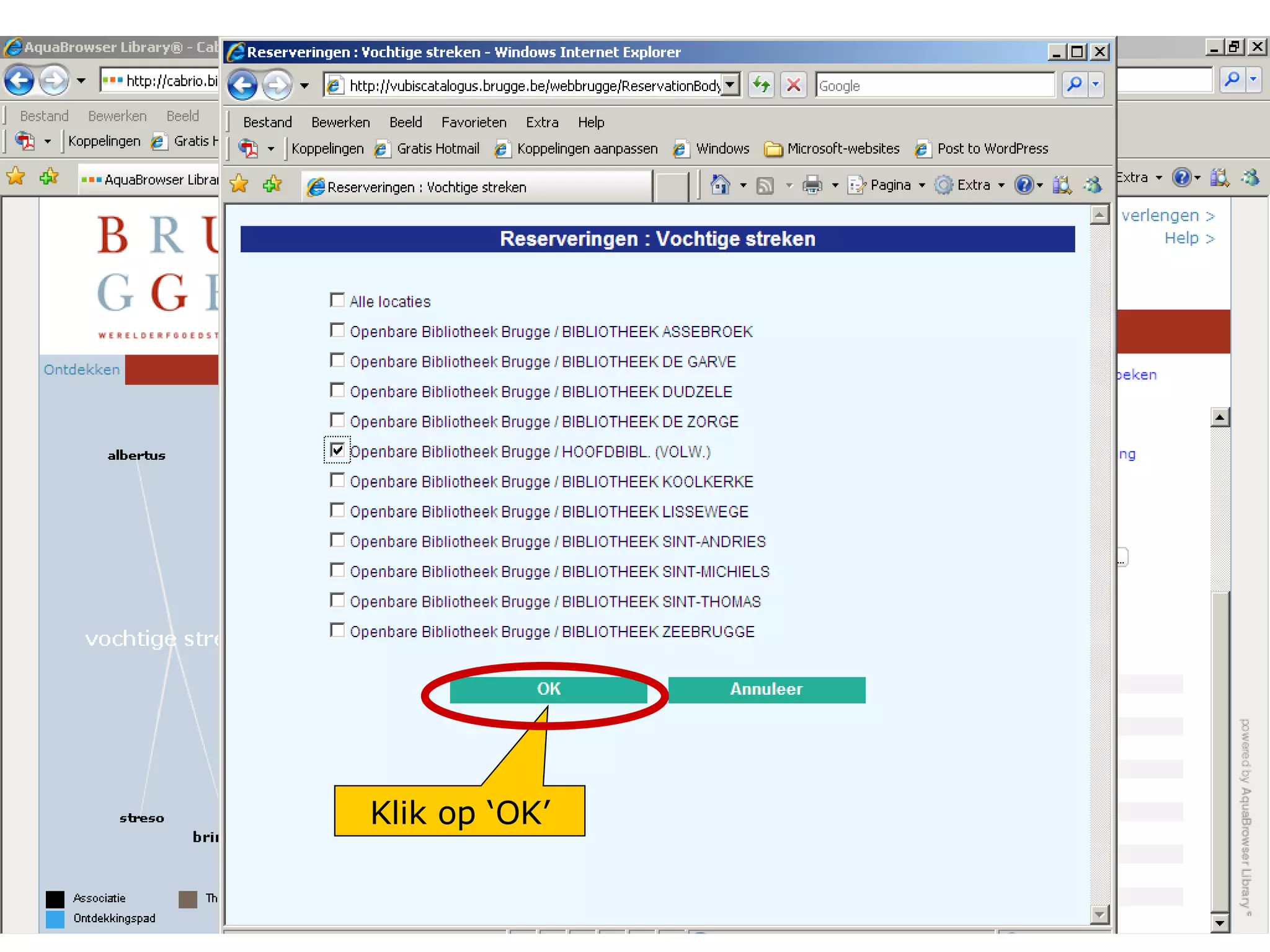
Task: Click the Home icon in command bar
Action: pyautogui.click(x=720, y=185)
